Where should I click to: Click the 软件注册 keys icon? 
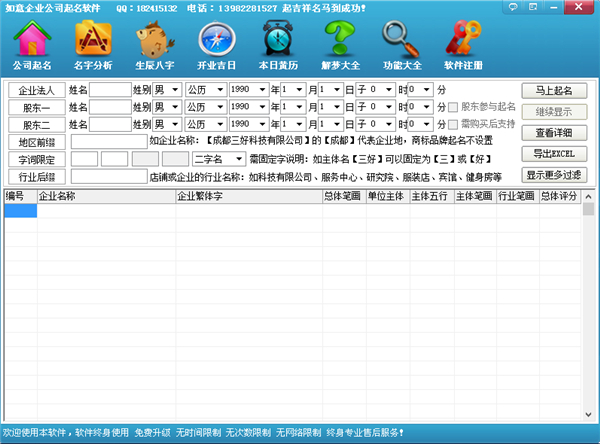[x=463, y=46]
